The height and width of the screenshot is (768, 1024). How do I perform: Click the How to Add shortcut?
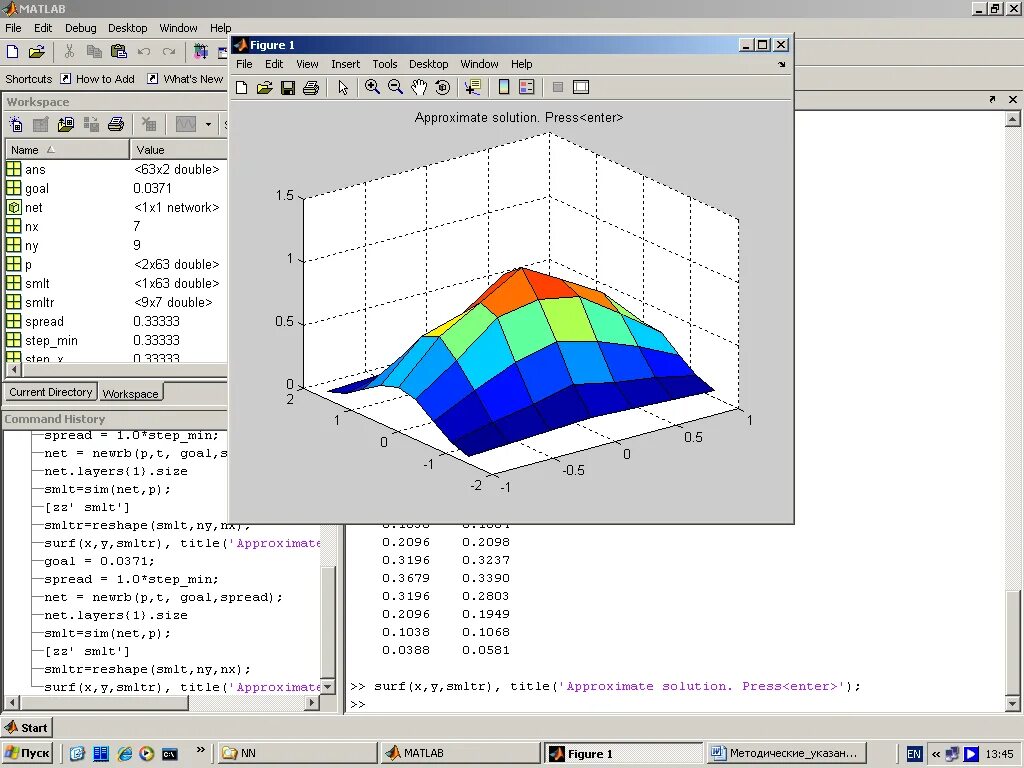pos(97,79)
